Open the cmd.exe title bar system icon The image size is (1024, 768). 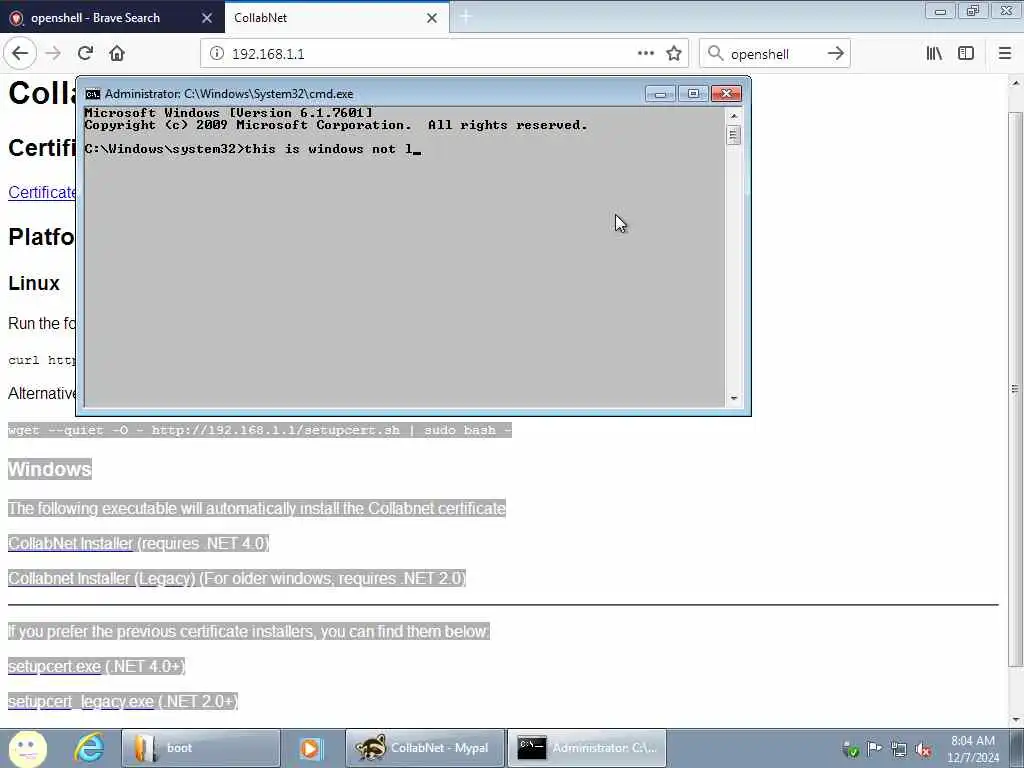[93, 94]
